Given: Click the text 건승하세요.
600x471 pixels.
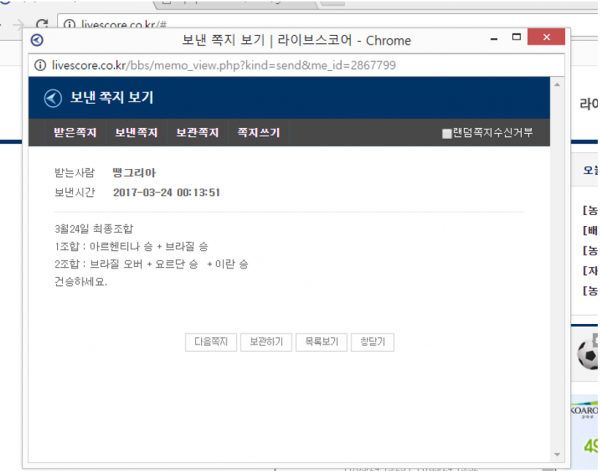Looking at the screenshot, I should pos(81,282).
